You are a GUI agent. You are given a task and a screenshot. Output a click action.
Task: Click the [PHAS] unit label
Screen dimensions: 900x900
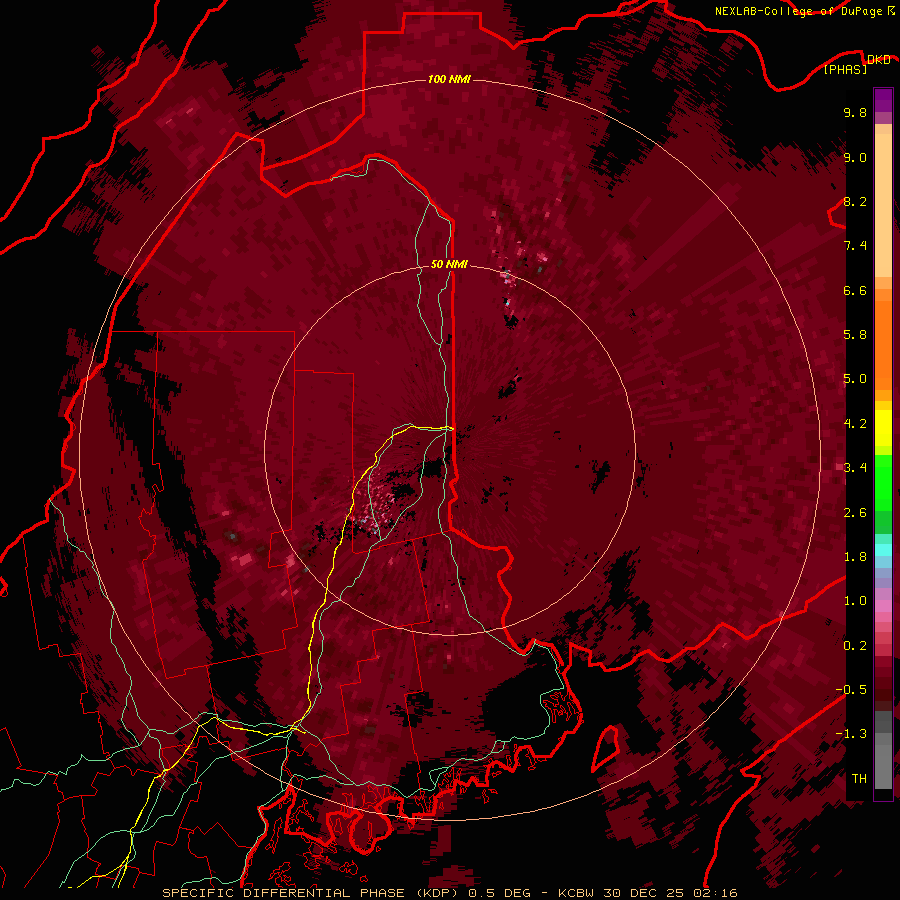click(x=845, y=69)
